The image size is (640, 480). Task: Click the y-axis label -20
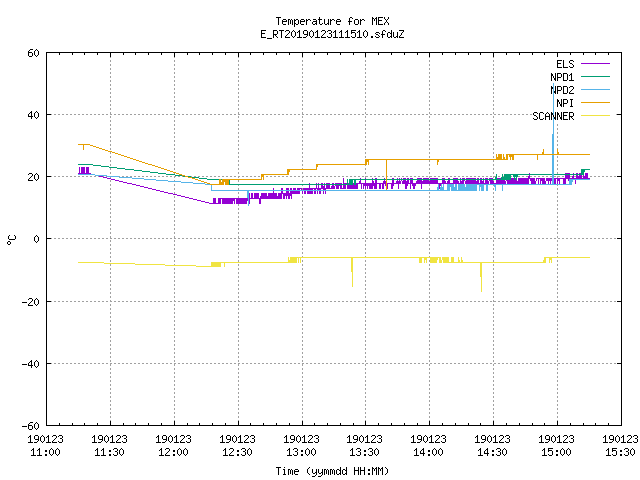31,302
